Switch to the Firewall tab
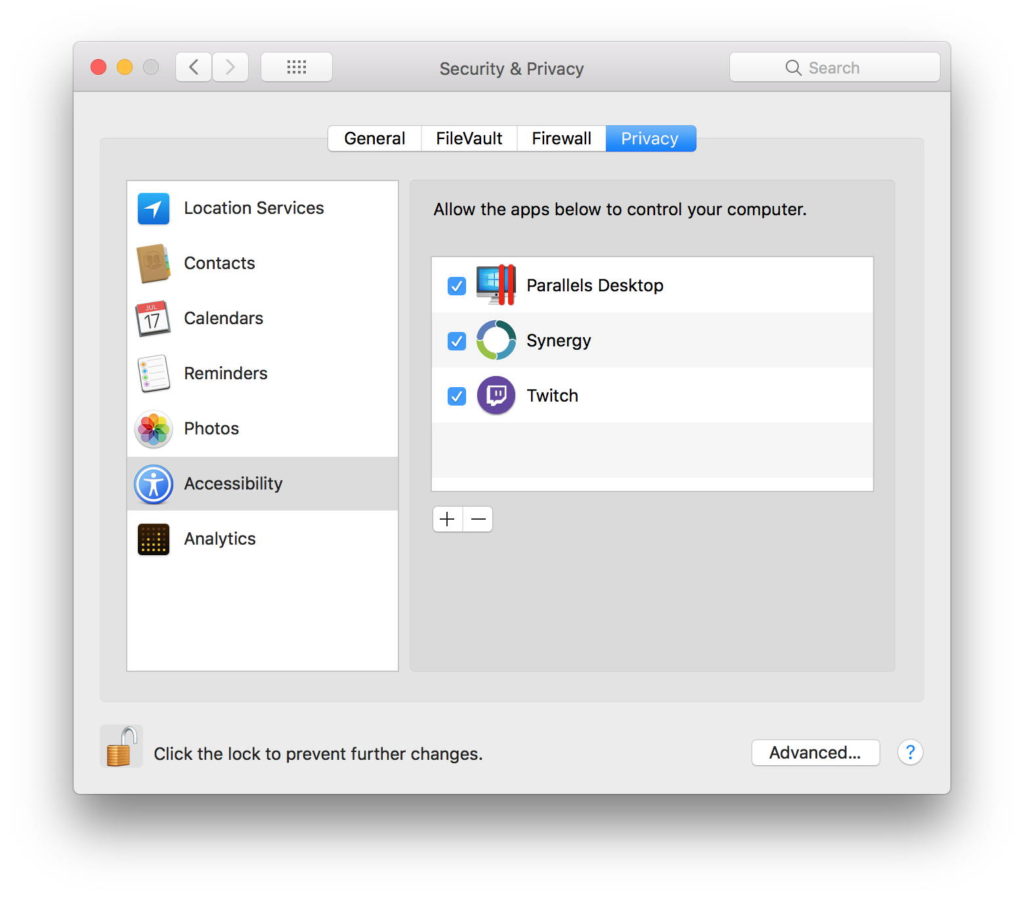Image resolution: width=1024 pixels, height=899 pixels. pos(561,139)
